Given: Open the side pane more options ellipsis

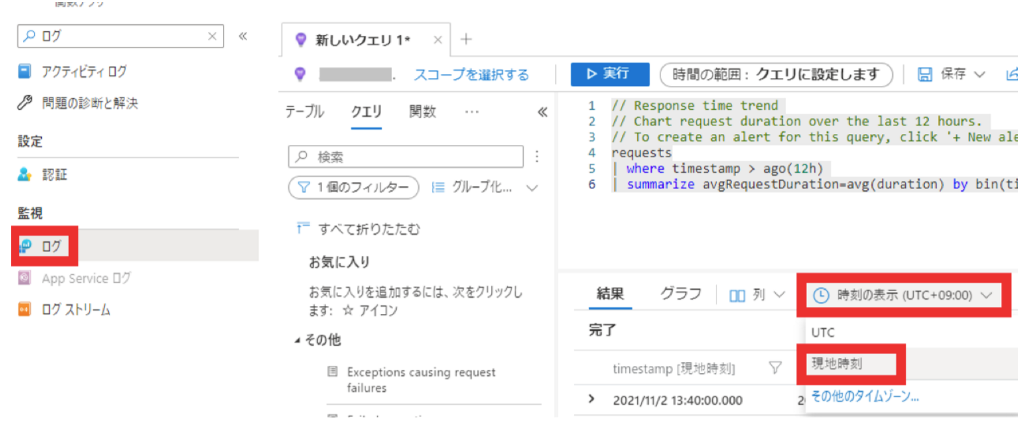Looking at the screenshot, I should coord(471,112).
